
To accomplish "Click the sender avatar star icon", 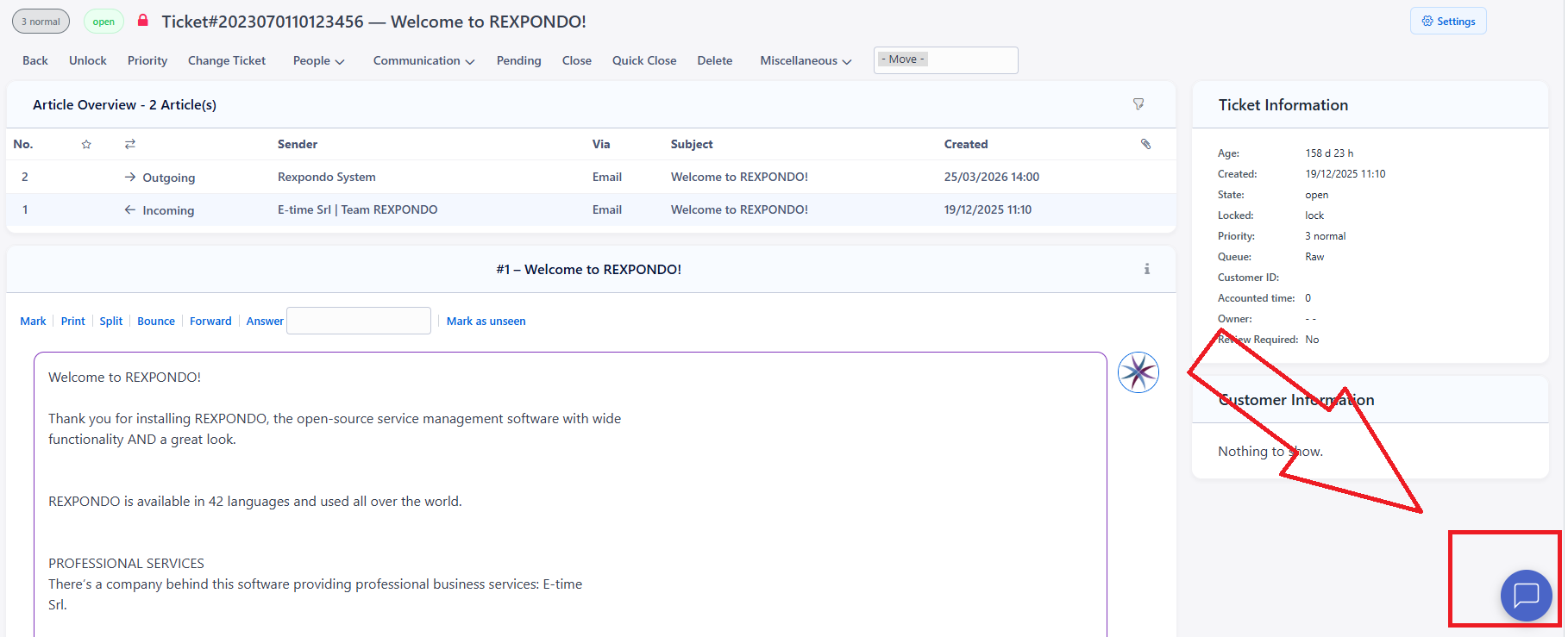I will coord(1138,372).
